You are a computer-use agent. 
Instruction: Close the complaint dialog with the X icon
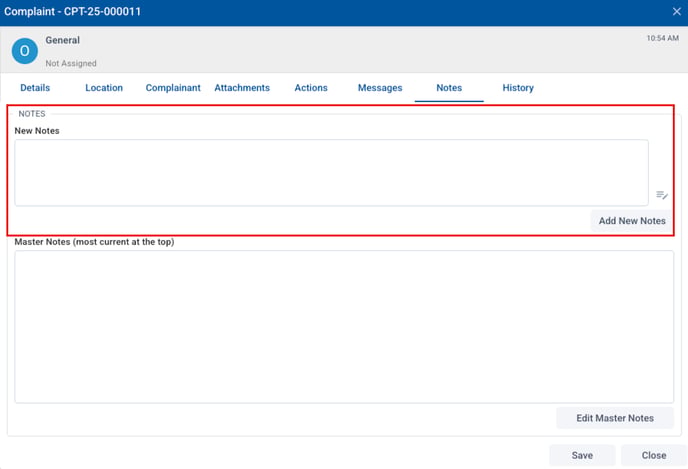coord(676,11)
